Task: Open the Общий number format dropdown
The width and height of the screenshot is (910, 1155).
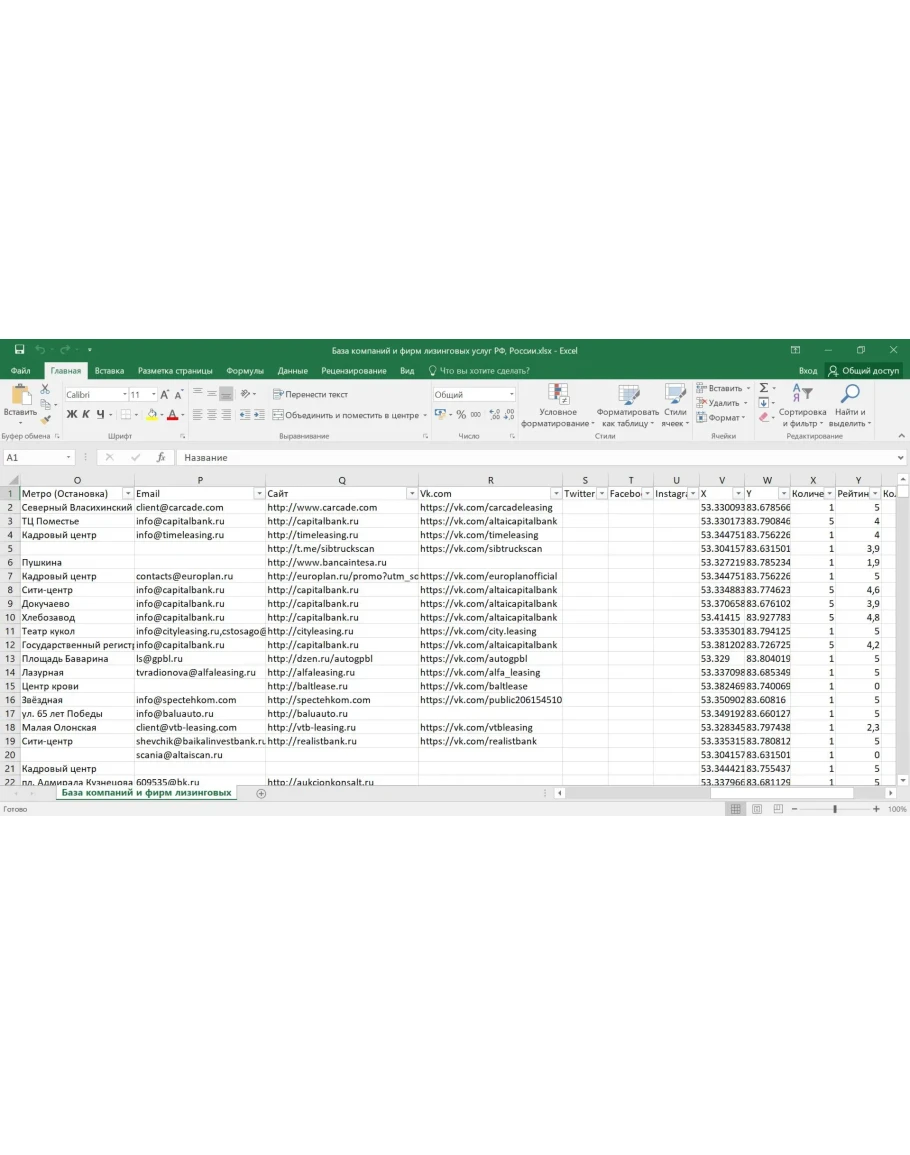Action: [x=511, y=395]
